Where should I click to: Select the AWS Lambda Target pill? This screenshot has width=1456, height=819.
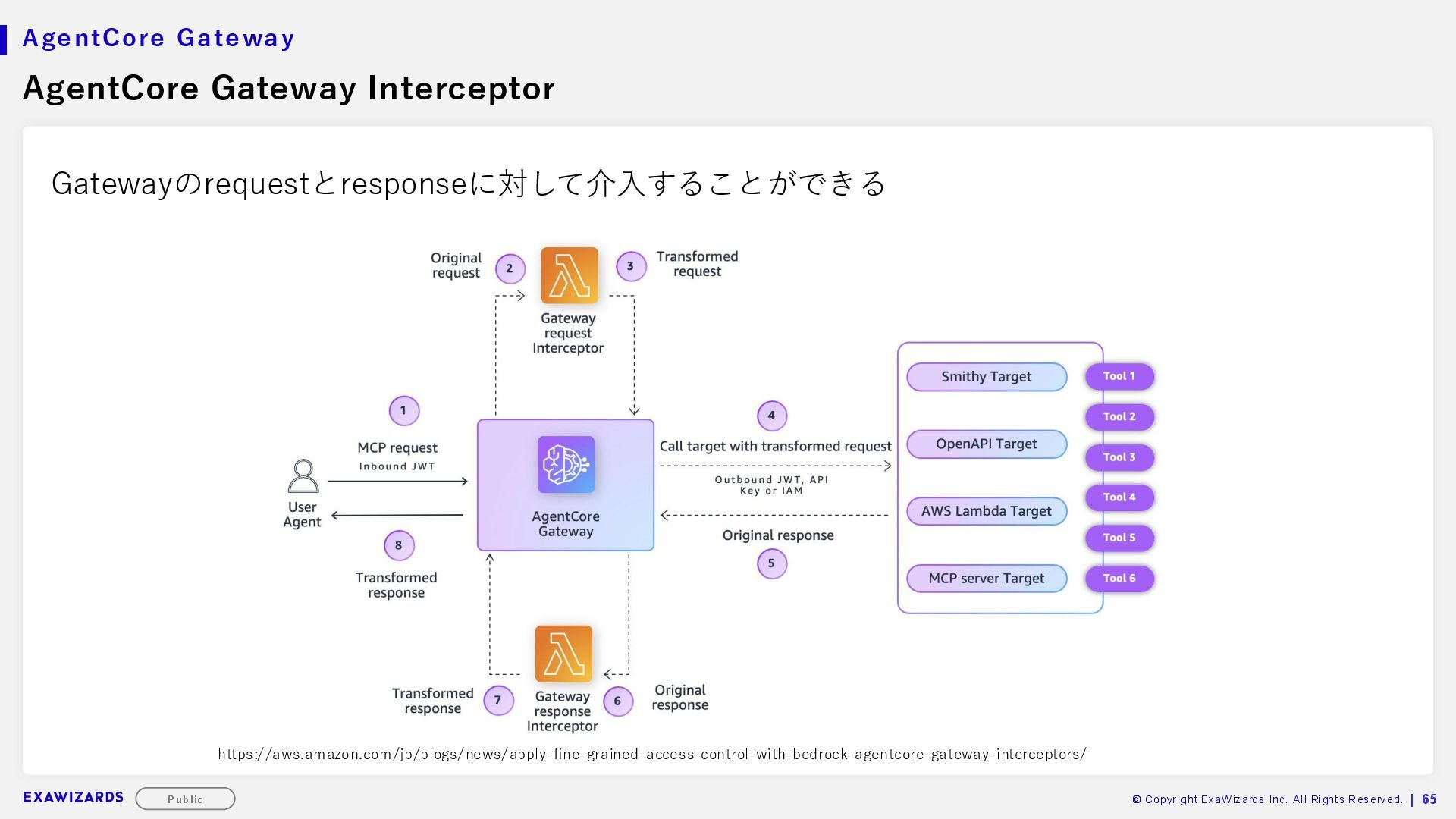click(x=986, y=511)
